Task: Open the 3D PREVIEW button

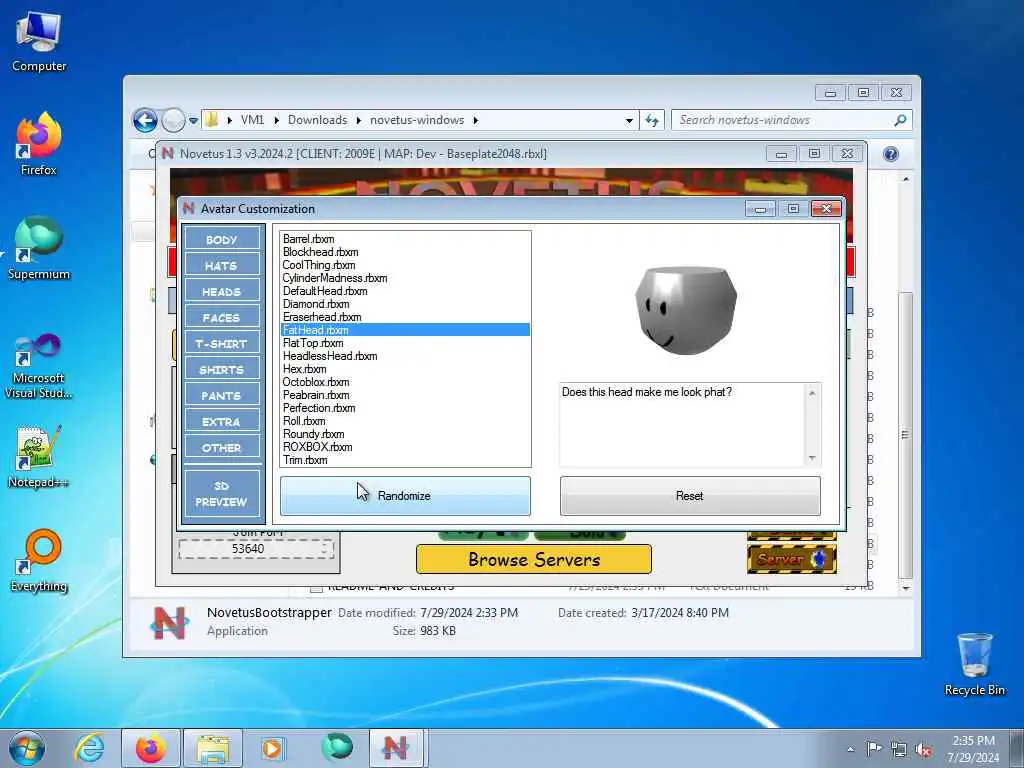Action: 222,494
